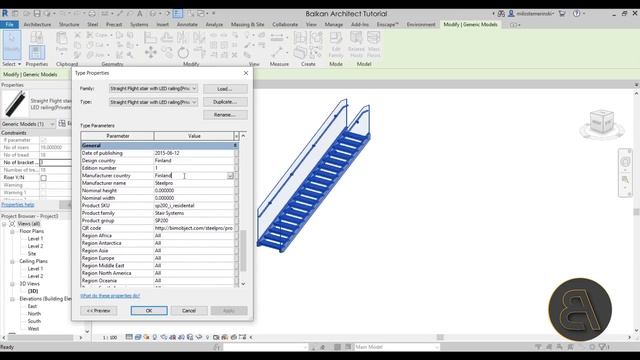Select the Move tool icon
This screenshot has height=360, width=640.
point(151,52)
